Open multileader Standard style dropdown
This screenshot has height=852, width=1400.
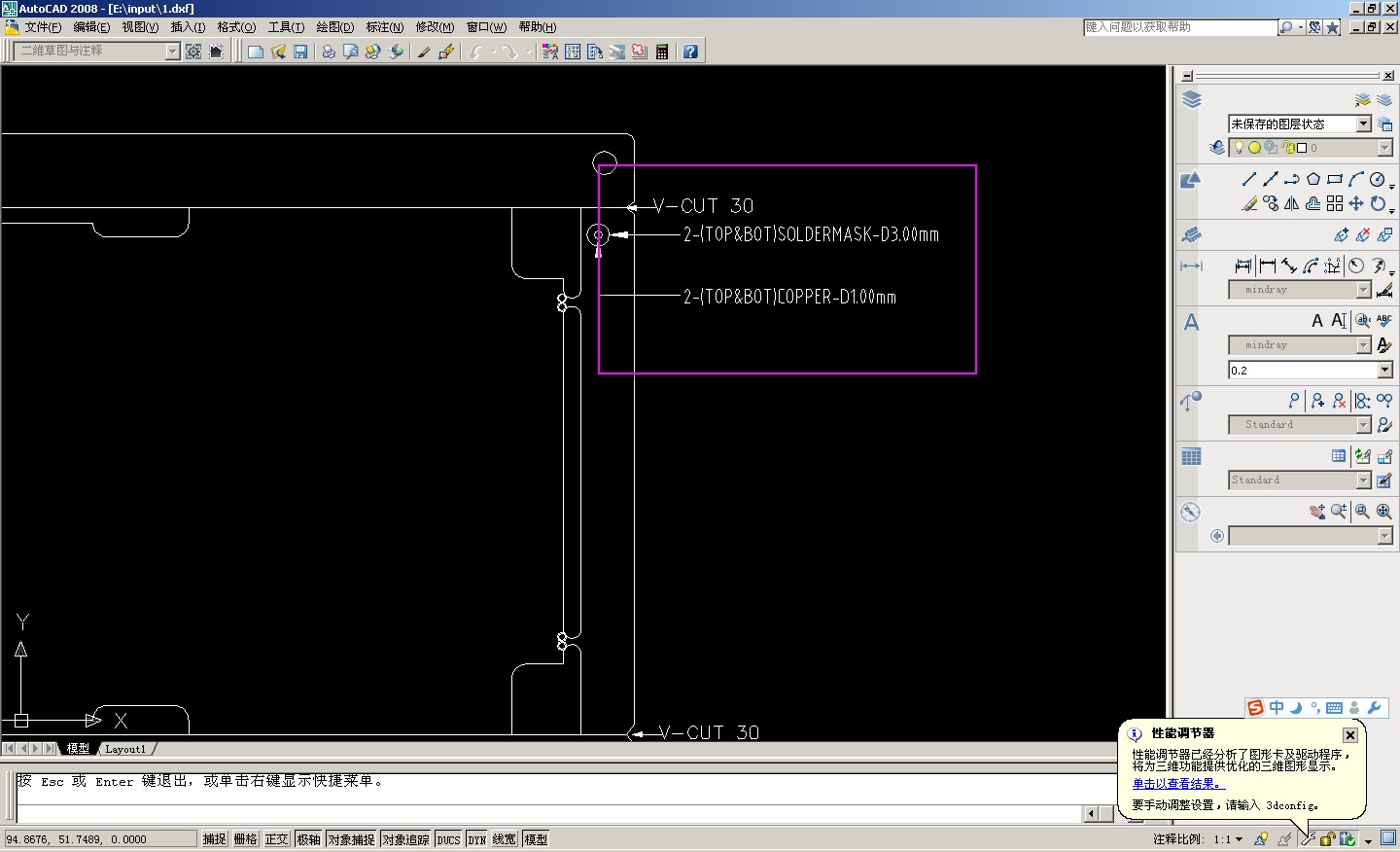tap(1363, 425)
